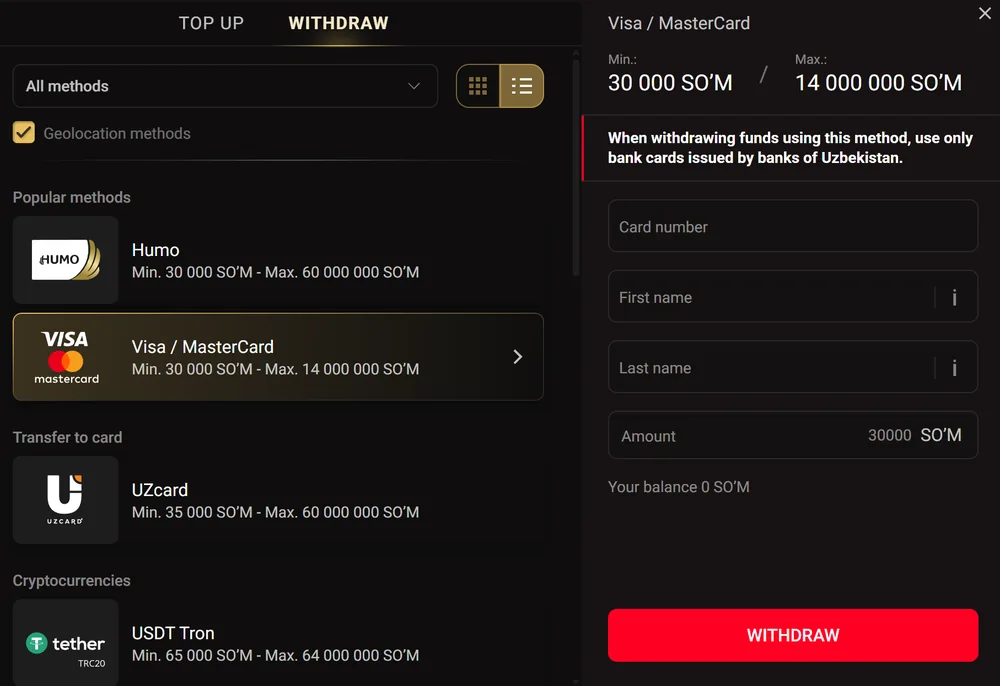This screenshot has width=1000, height=686.
Task: Show First name info tooltip icon
Action: (954, 297)
